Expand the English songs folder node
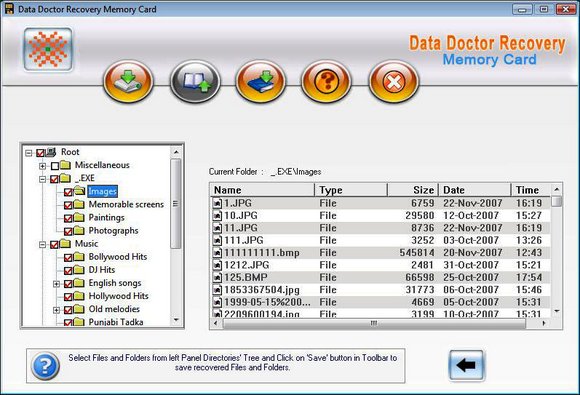This screenshot has height=395, width=580. [x=56, y=284]
